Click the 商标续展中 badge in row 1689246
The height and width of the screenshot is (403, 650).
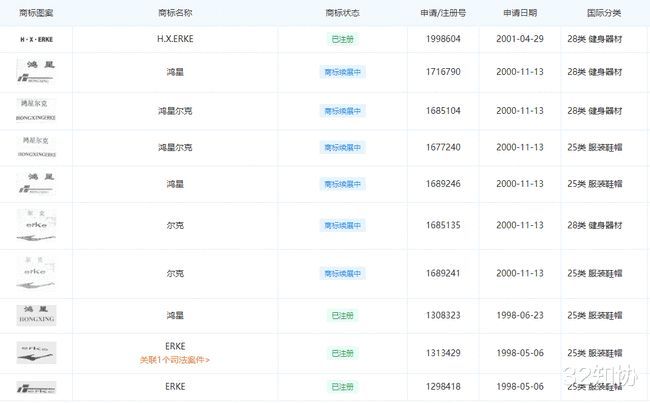[342, 184]
